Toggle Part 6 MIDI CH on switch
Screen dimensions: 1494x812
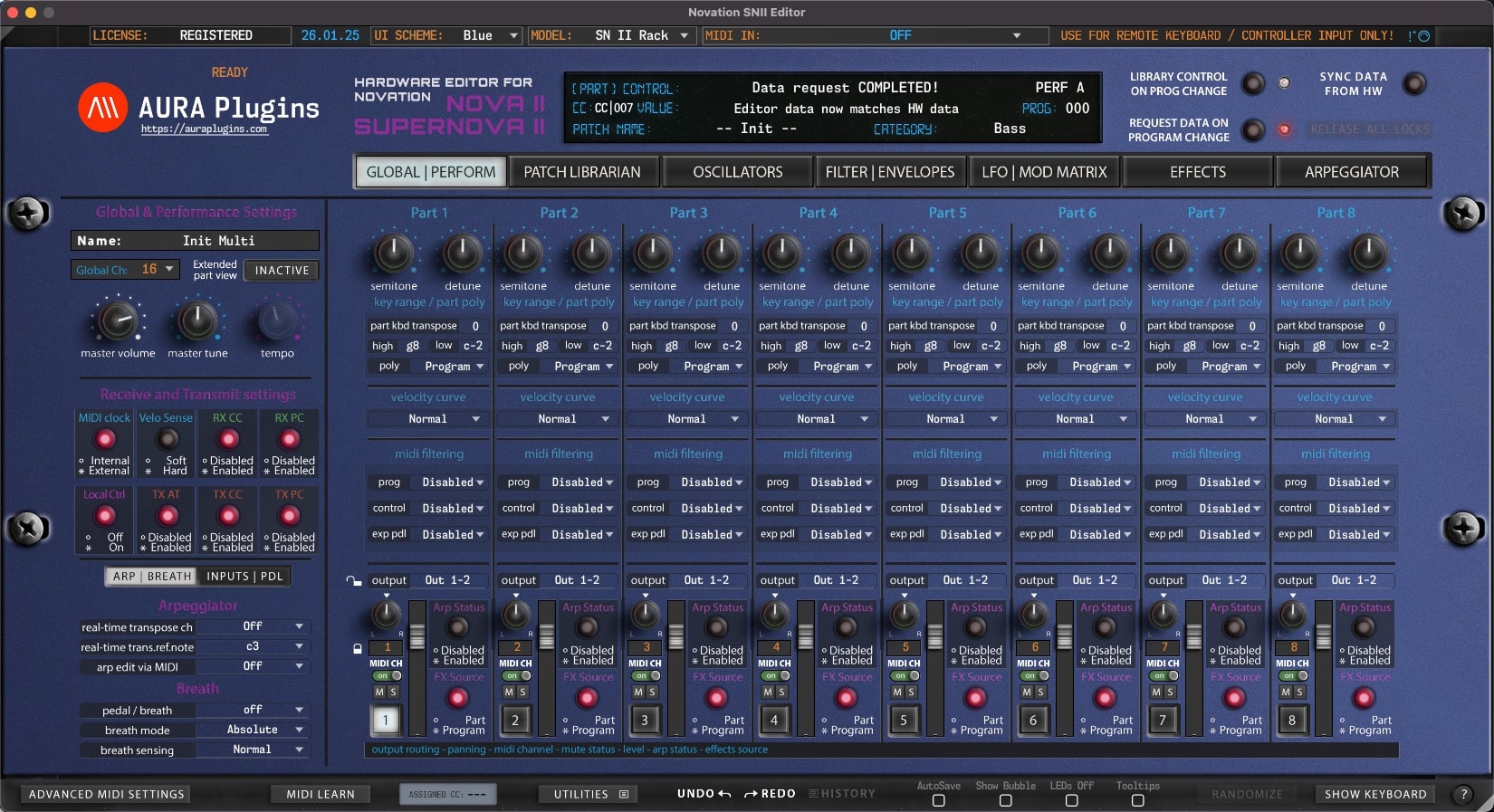(1034, 675)
